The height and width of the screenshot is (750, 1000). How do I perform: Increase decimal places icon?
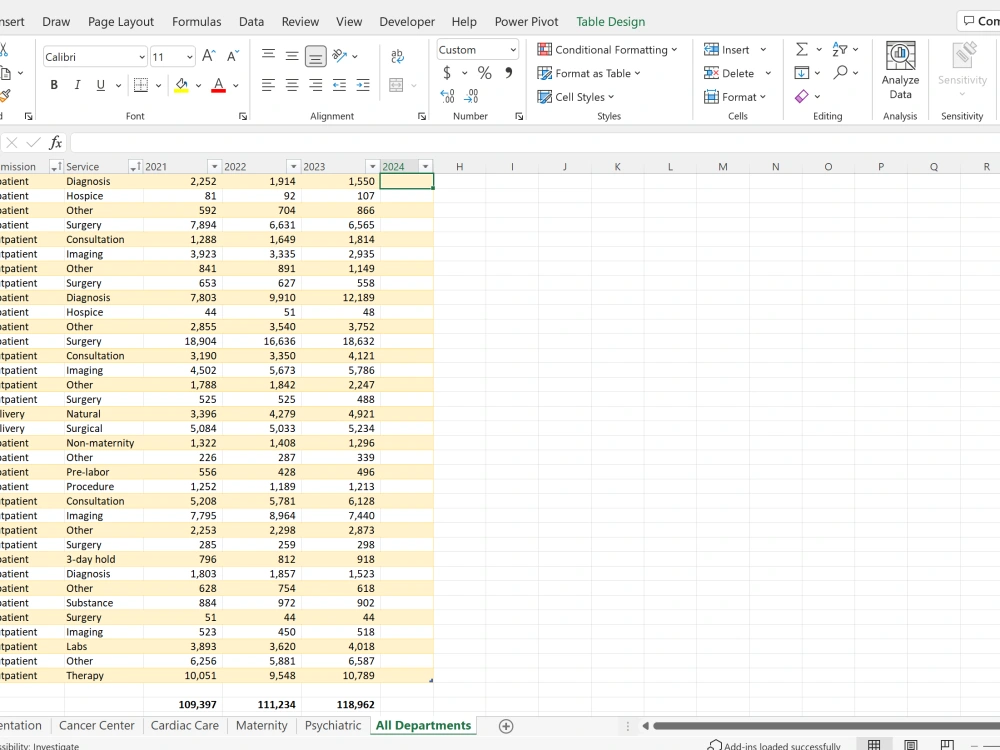point(448,96)
